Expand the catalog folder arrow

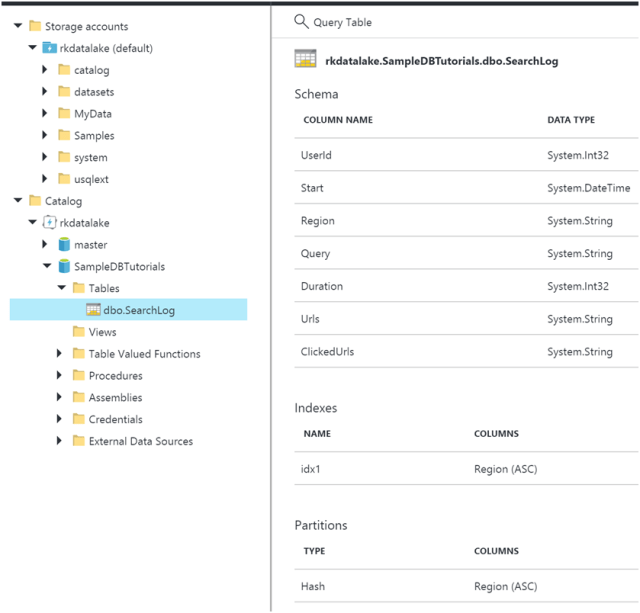(x=45, y=69)
